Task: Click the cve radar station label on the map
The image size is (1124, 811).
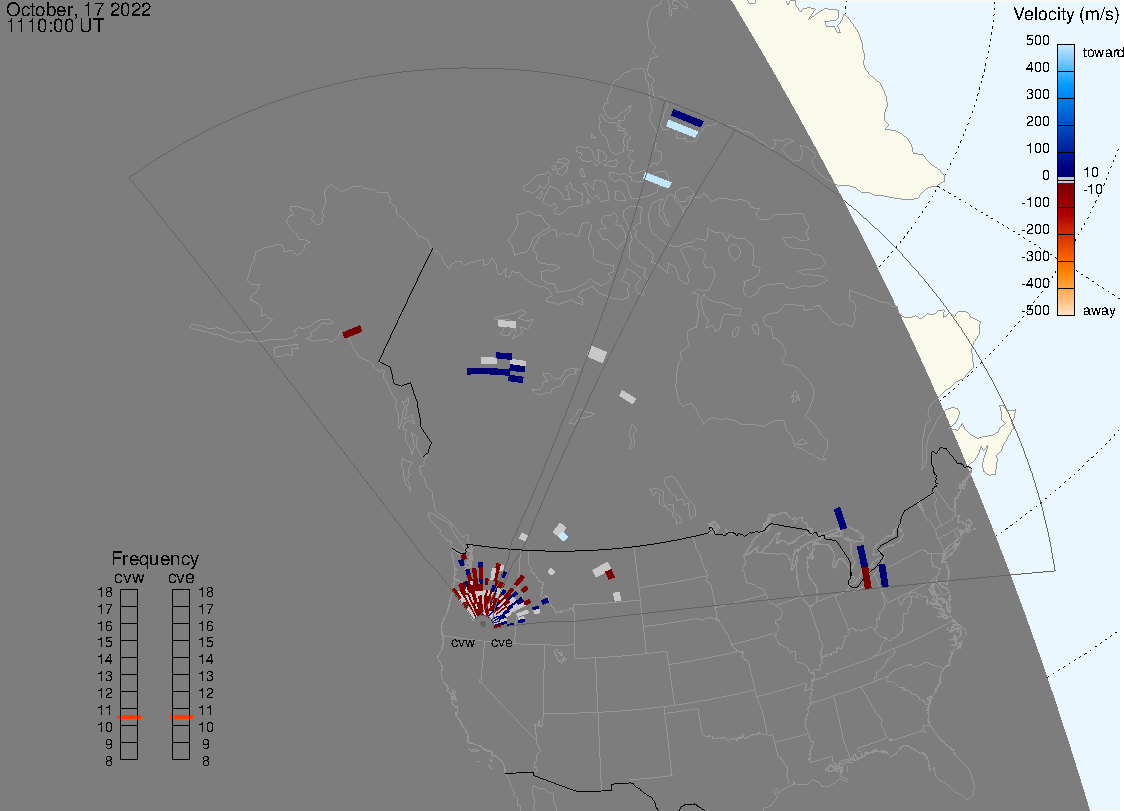Action: click(x=501, y=642)
